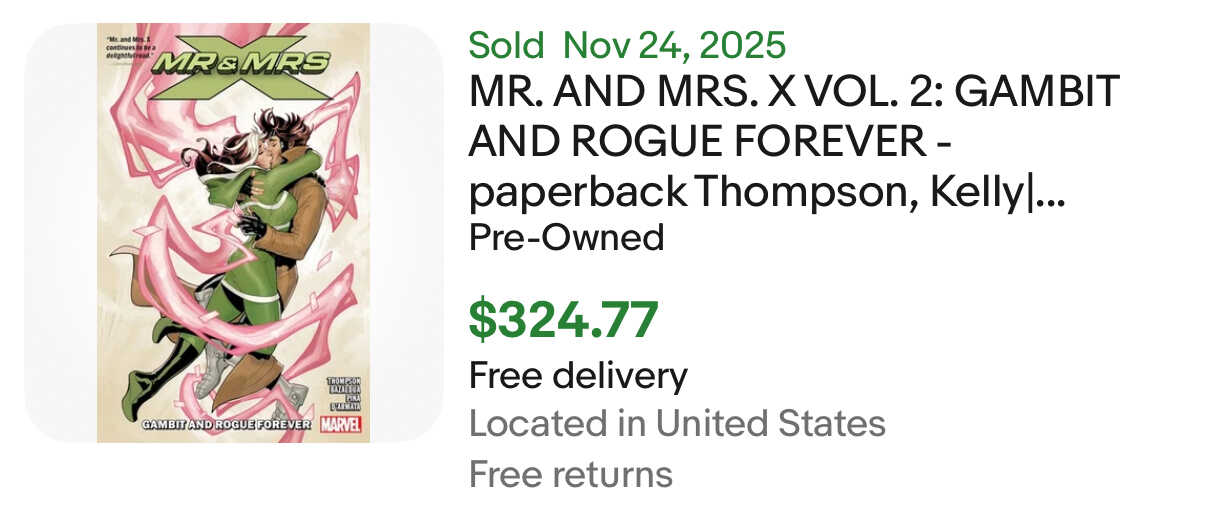Open the comic cover thumbnail image

coord(233,232)
